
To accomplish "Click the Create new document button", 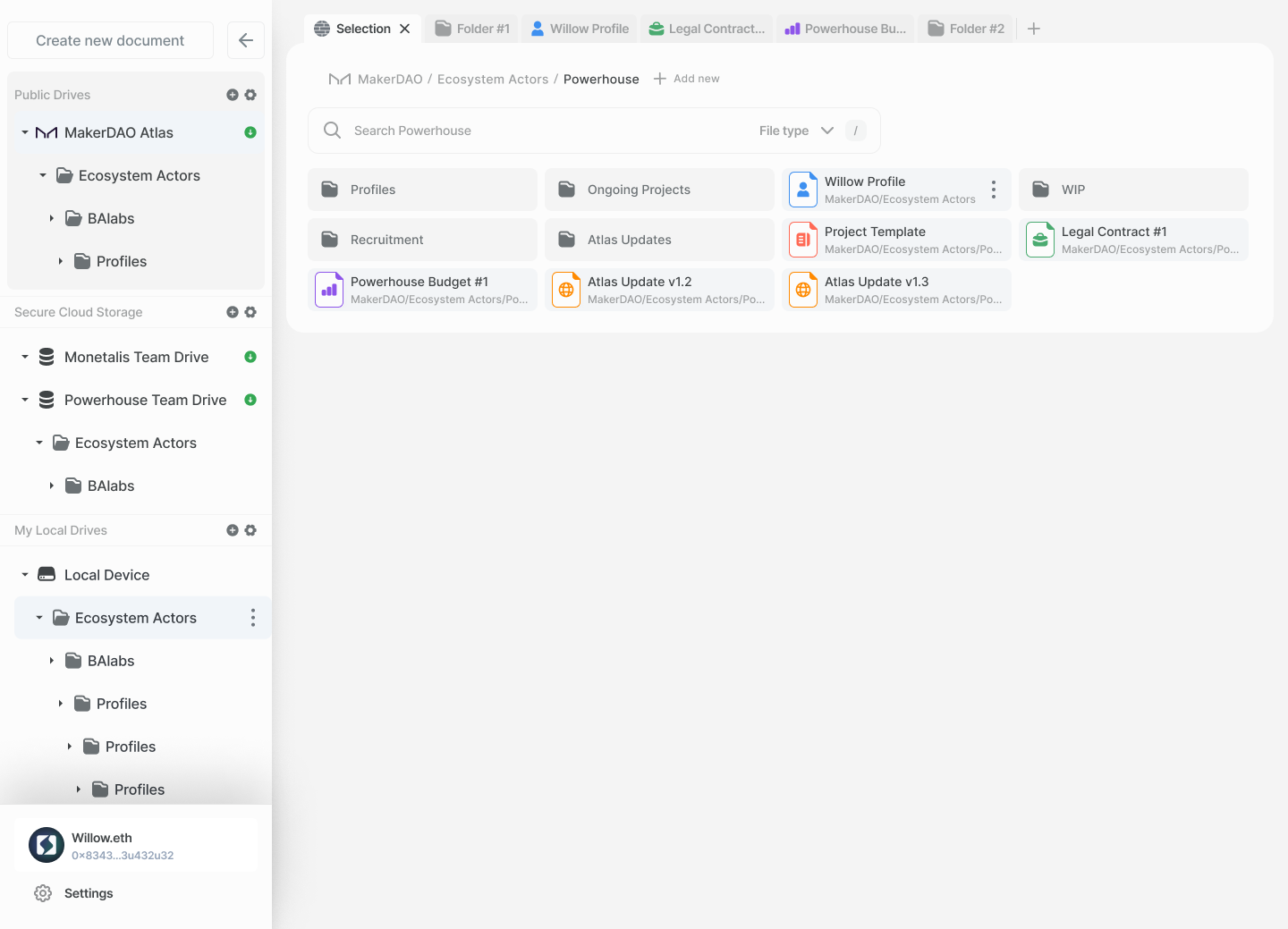I will pyautogui.click(x=110, y=40).
